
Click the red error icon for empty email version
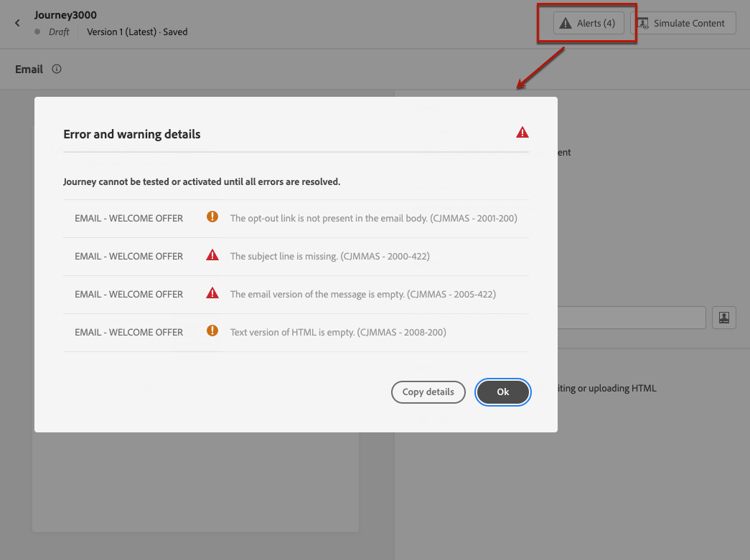(212, 293)
